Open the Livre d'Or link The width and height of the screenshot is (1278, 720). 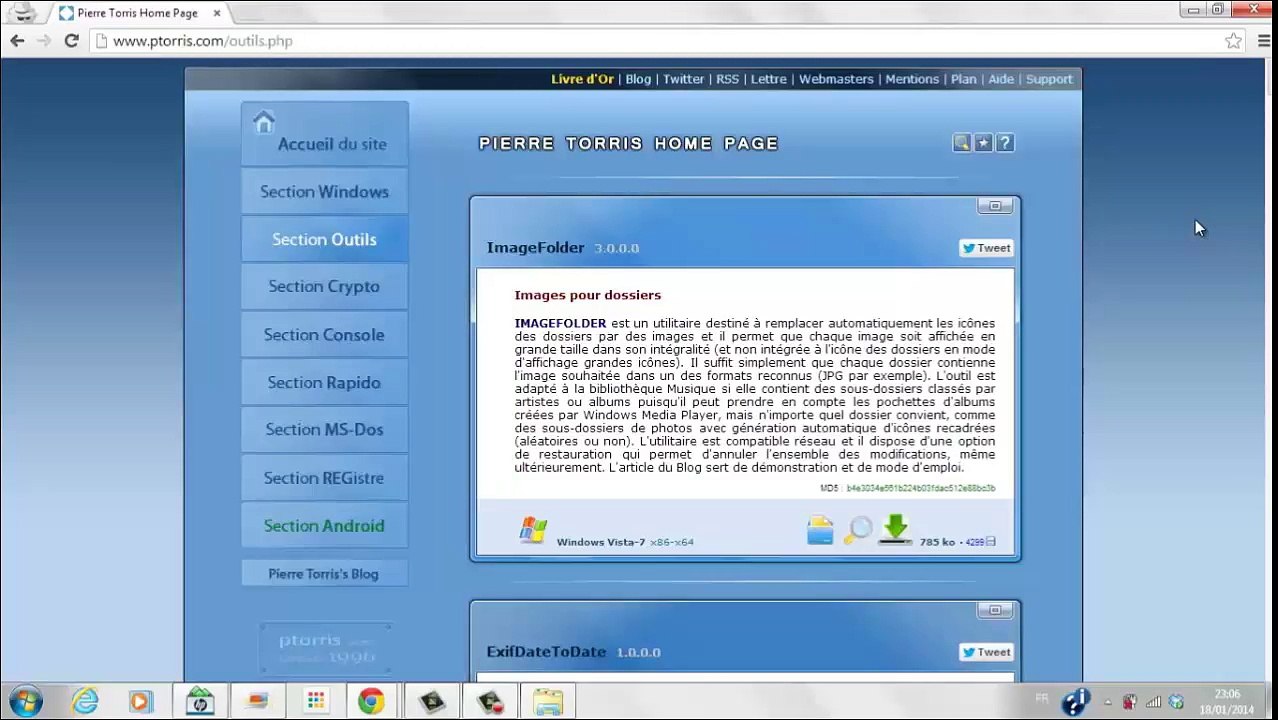582,79
